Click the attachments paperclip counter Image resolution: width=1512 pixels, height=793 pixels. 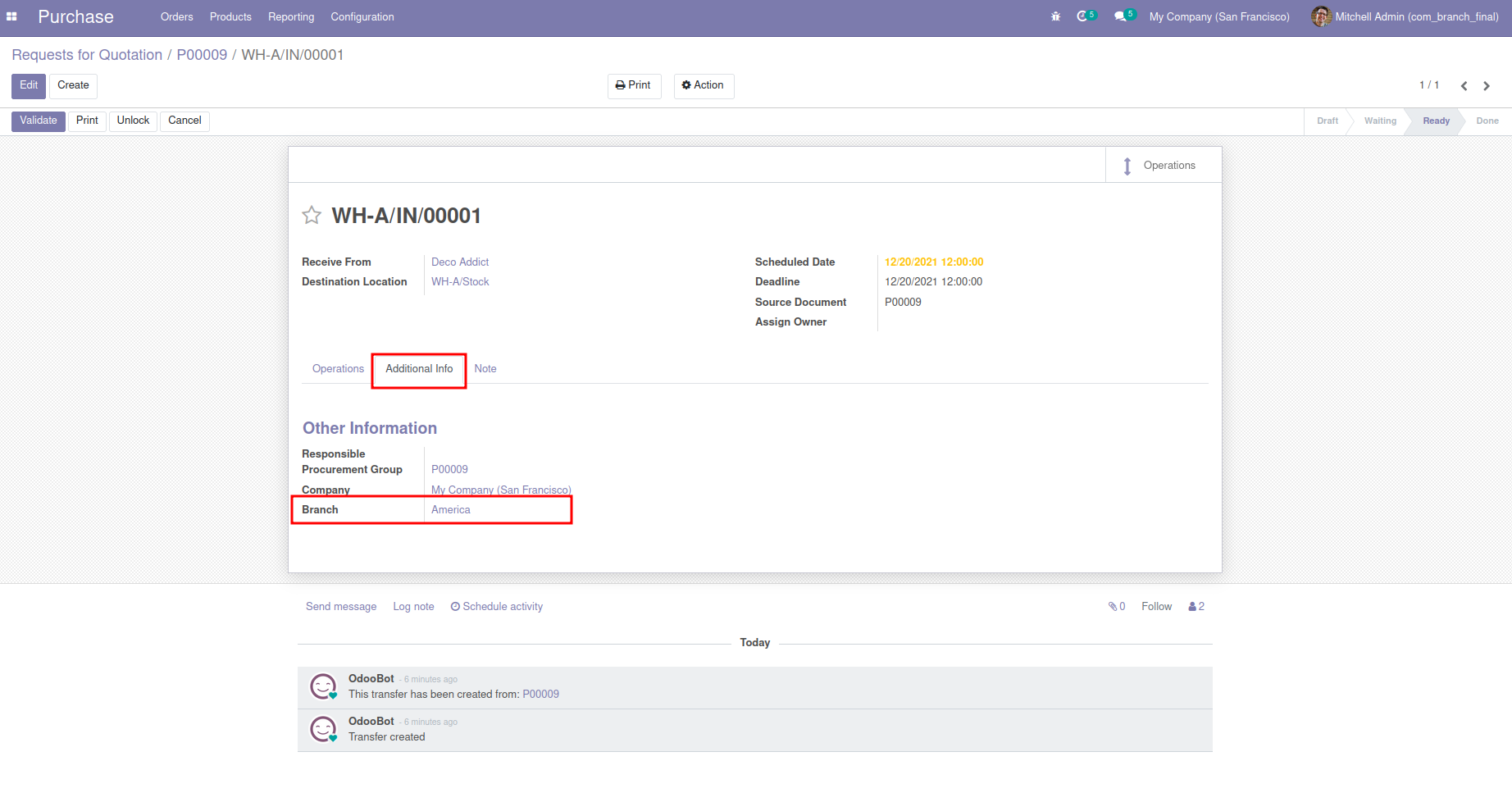click(1116, 607)
